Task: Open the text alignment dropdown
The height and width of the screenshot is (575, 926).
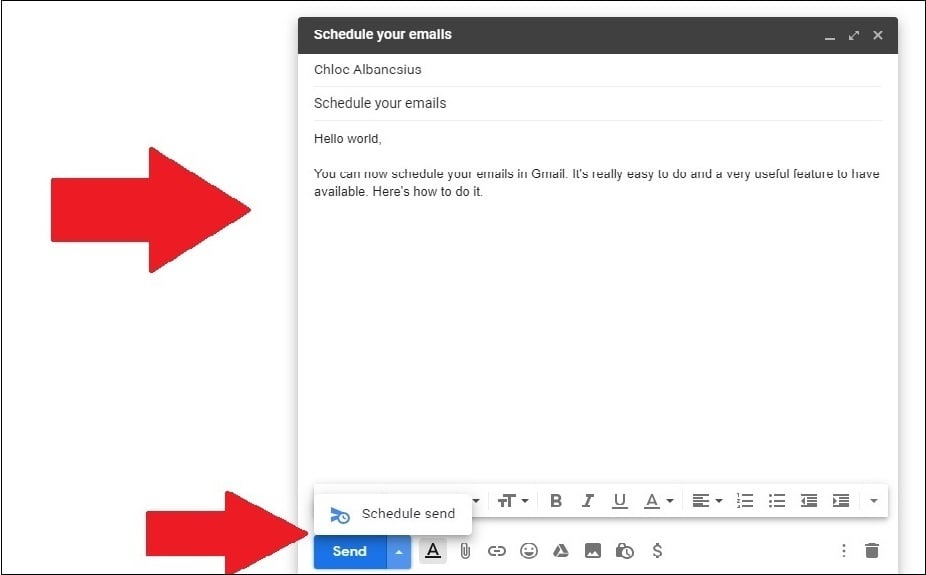Action: (707, 501)
